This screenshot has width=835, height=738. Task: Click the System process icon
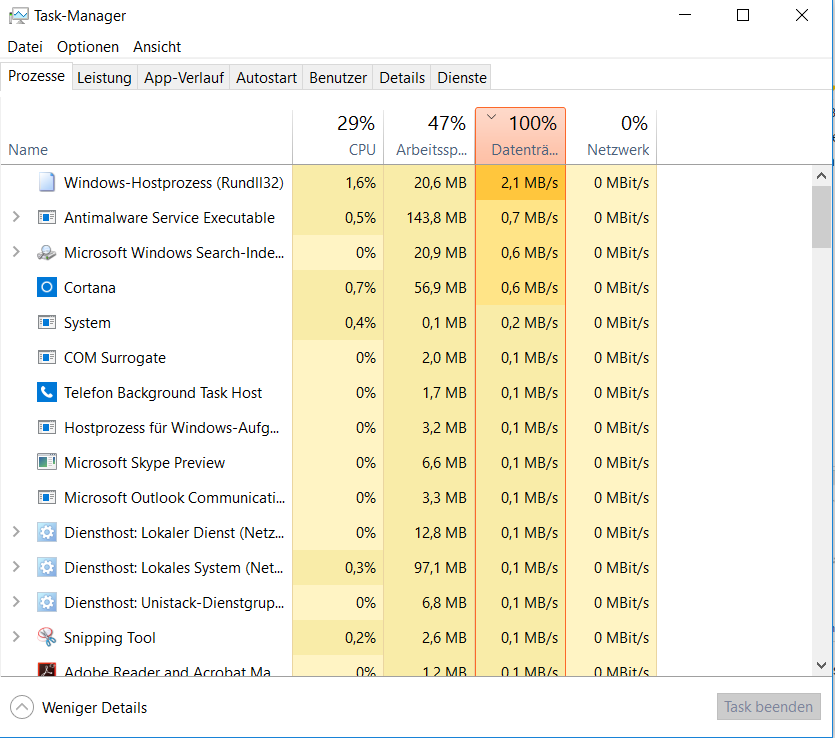47,323
